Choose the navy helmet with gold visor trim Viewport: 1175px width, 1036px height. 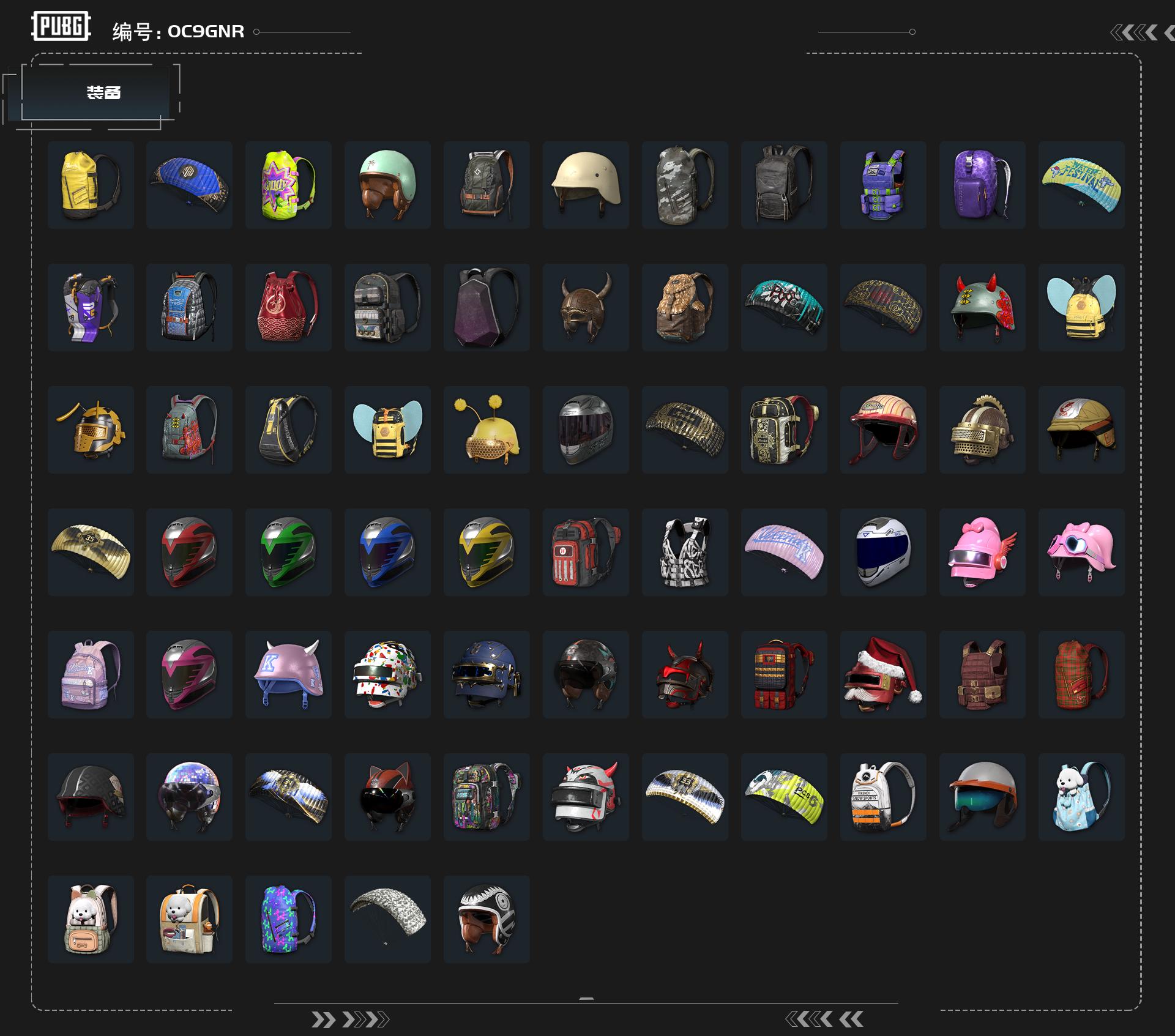point(487,674)
